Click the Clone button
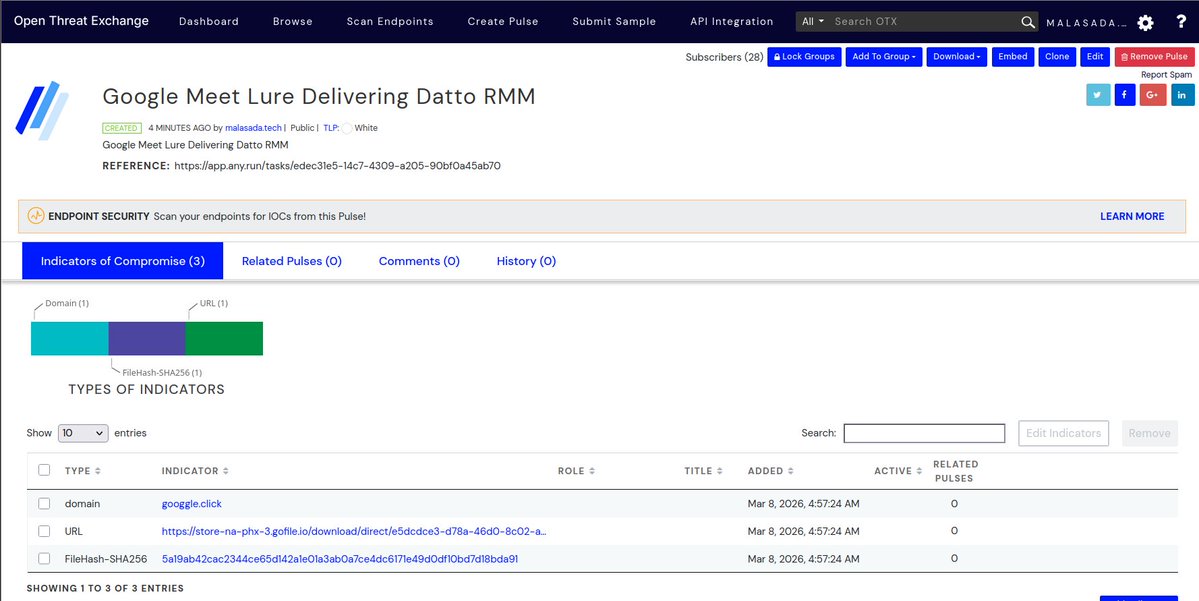Viewport: 1199px width, 601px height. tap(1057, 57)
